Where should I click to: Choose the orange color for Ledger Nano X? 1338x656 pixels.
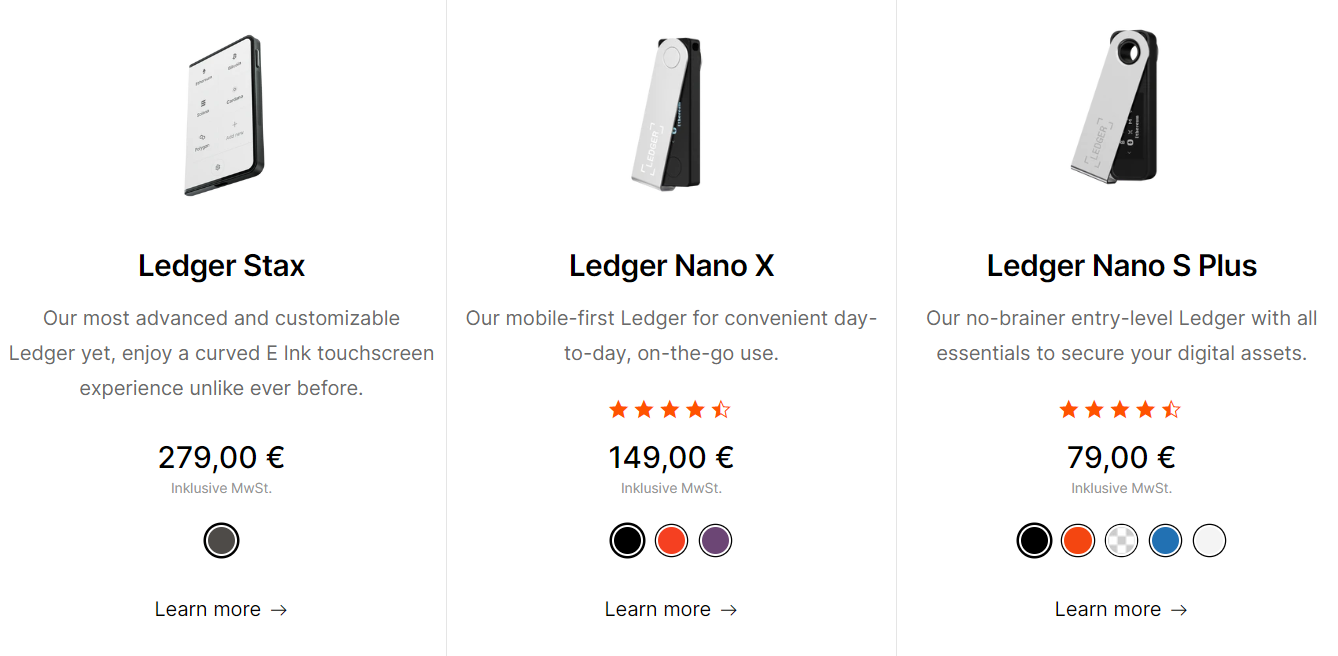[x=672, y=541]
